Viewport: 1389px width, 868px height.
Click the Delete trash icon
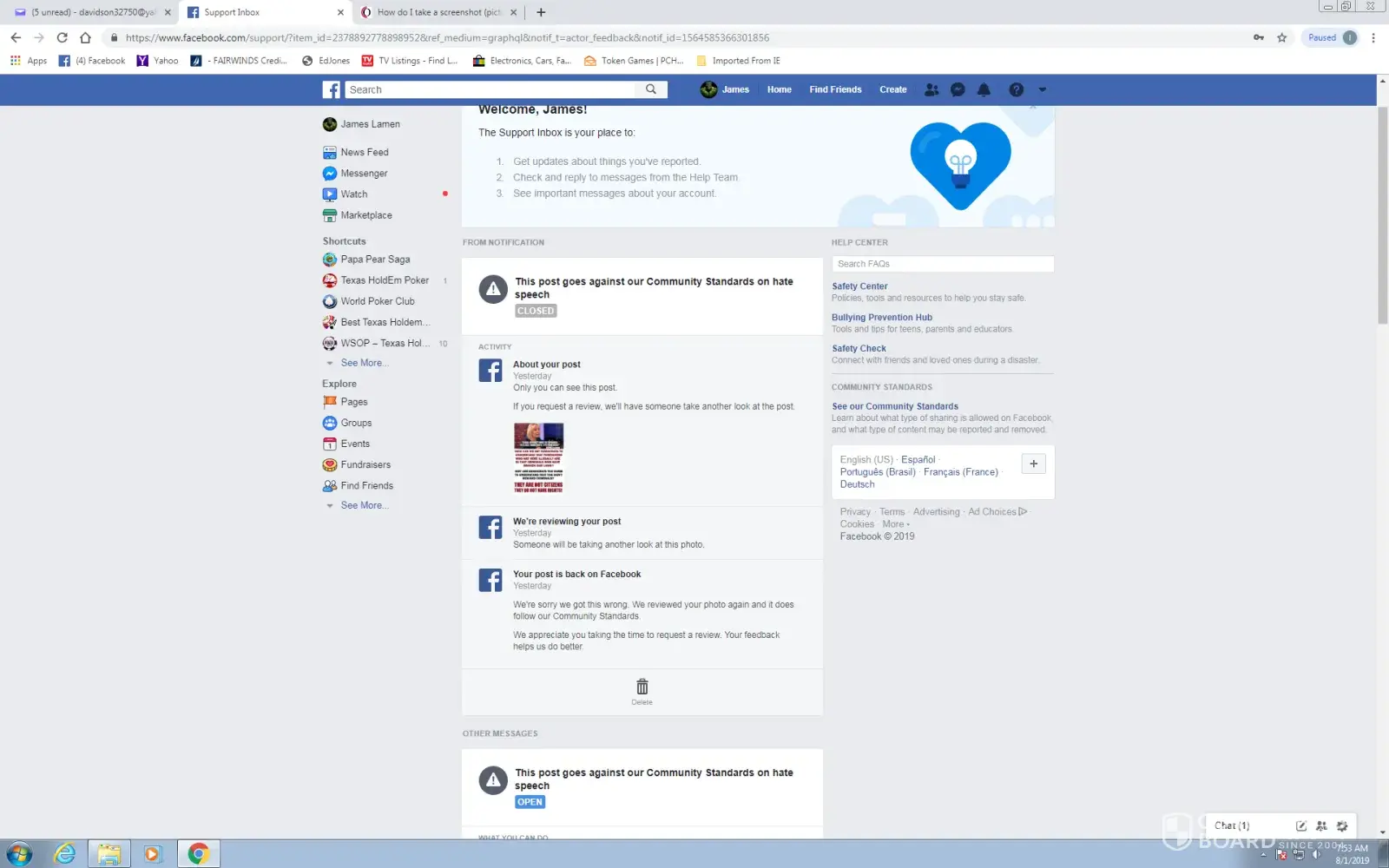[x=642, y=687]
